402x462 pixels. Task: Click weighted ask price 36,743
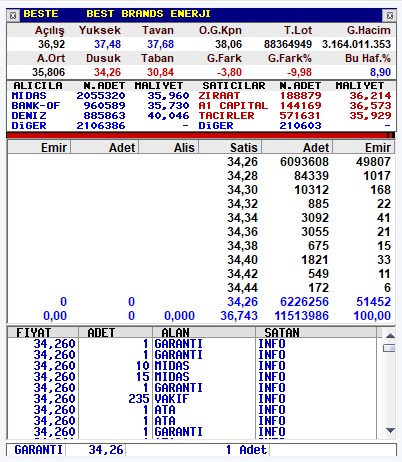pos(239,316)
